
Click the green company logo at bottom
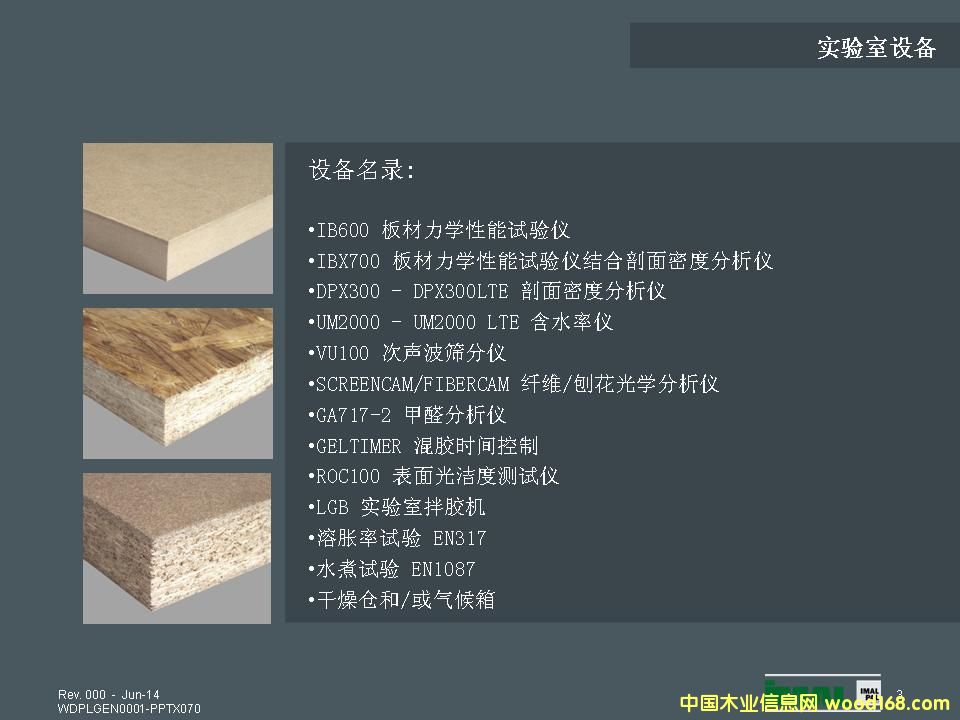808,690
